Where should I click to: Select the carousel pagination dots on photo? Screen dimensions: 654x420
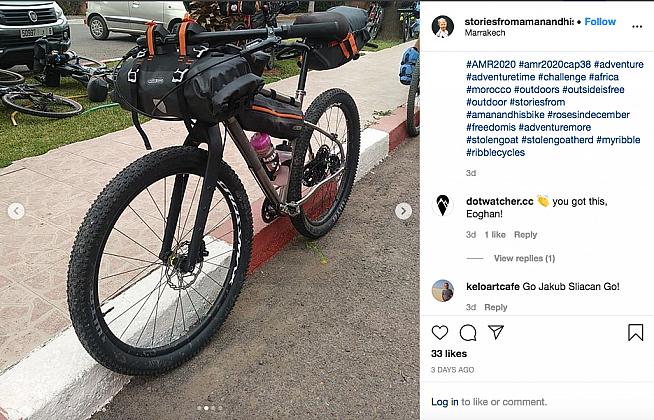click(209, 408)
